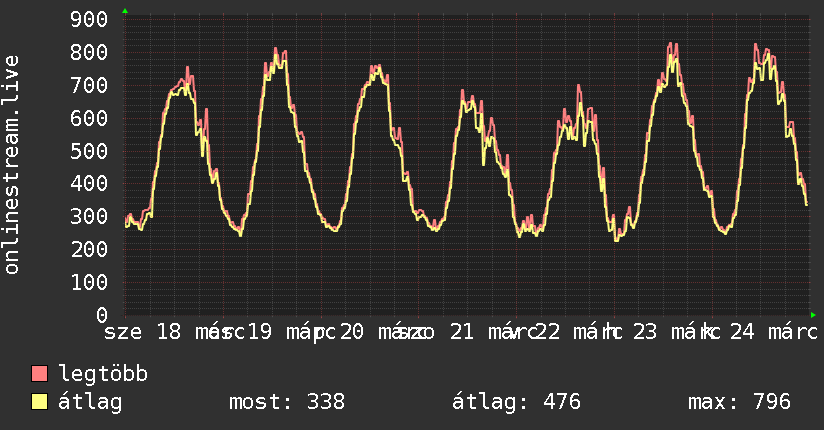Screen dimensions: 824x430
Task: Click the 600 y-axis label
Action: pyautogui.click(x=89, y=118)
